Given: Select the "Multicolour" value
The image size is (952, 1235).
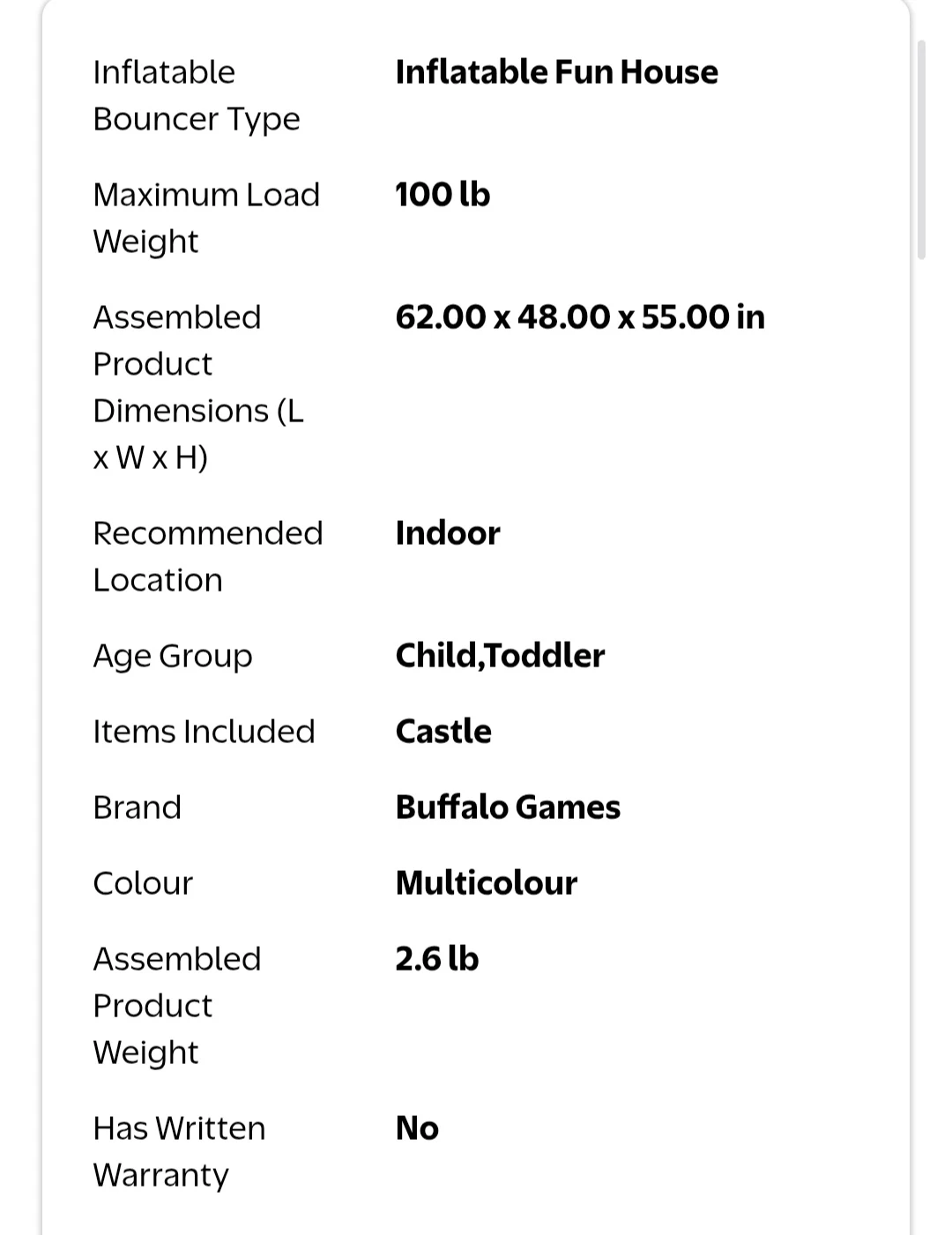Looking at the screenshot, I should point(487,883).
